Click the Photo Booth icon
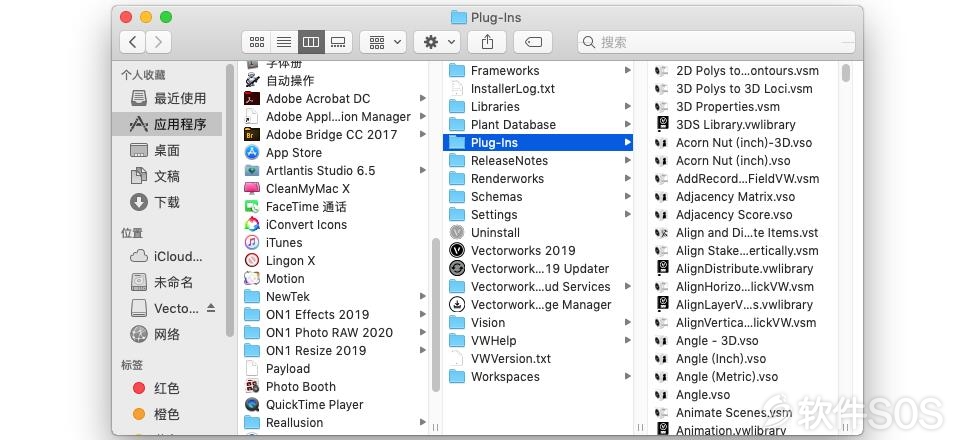The height and width of the screenshot is (440, 958). point(252,386)
